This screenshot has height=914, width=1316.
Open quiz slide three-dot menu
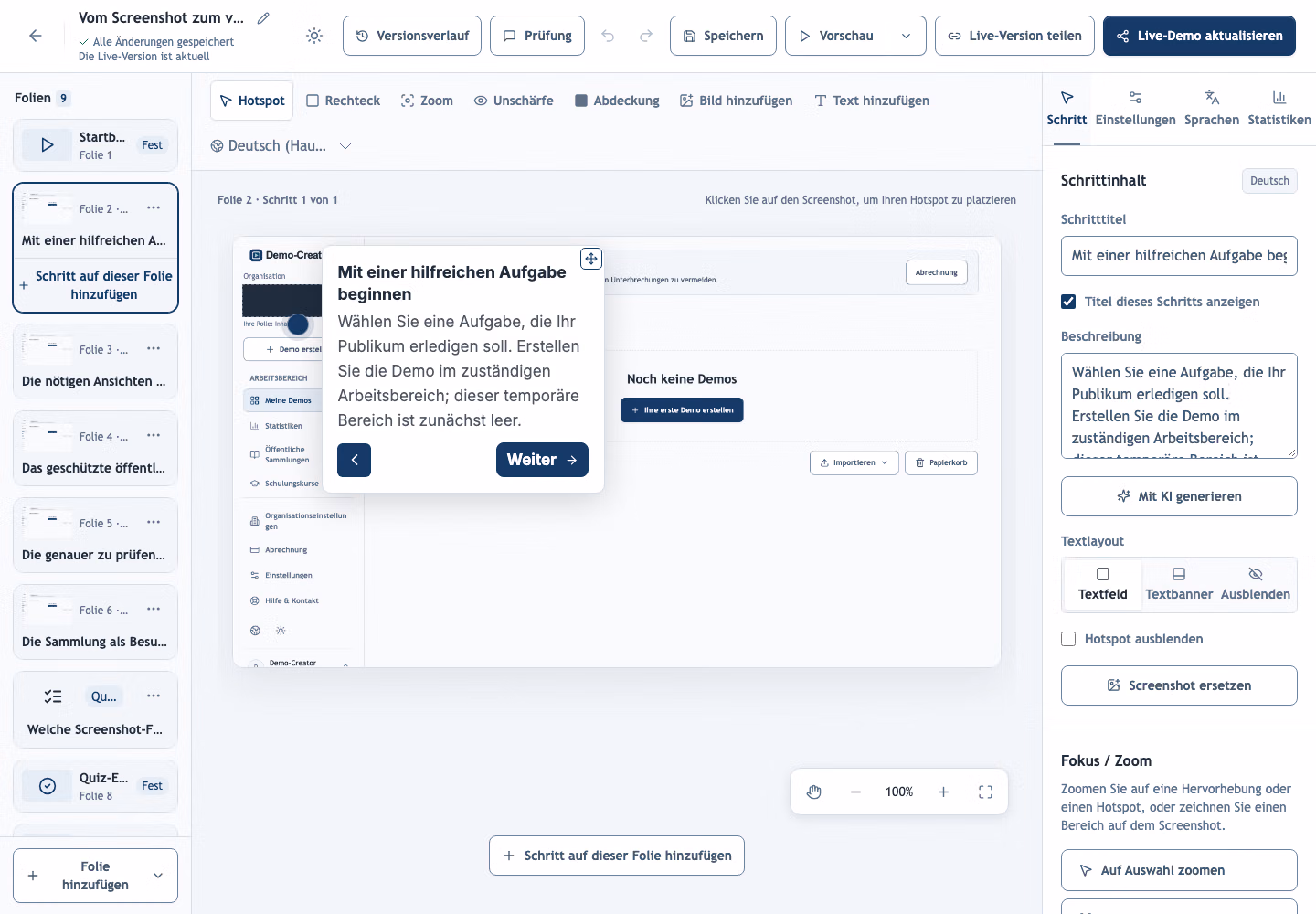coord(154,696)
